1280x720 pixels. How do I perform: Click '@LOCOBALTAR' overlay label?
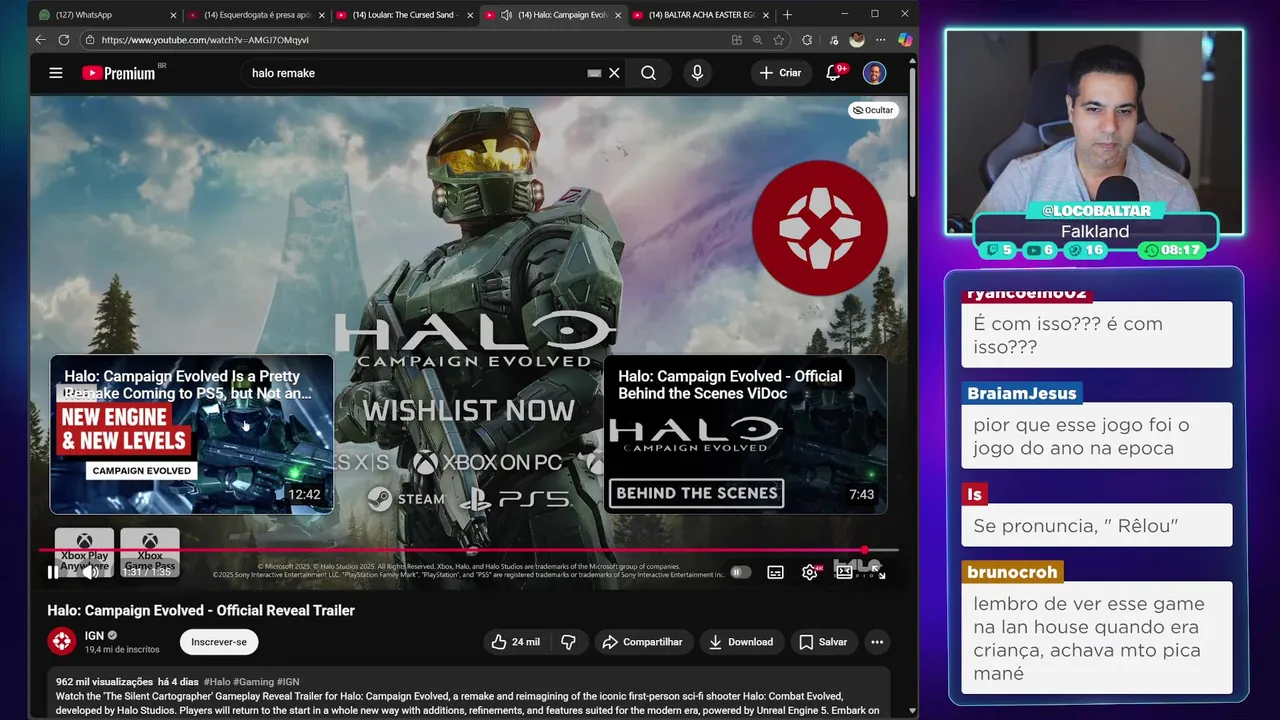coord(1096,211)
